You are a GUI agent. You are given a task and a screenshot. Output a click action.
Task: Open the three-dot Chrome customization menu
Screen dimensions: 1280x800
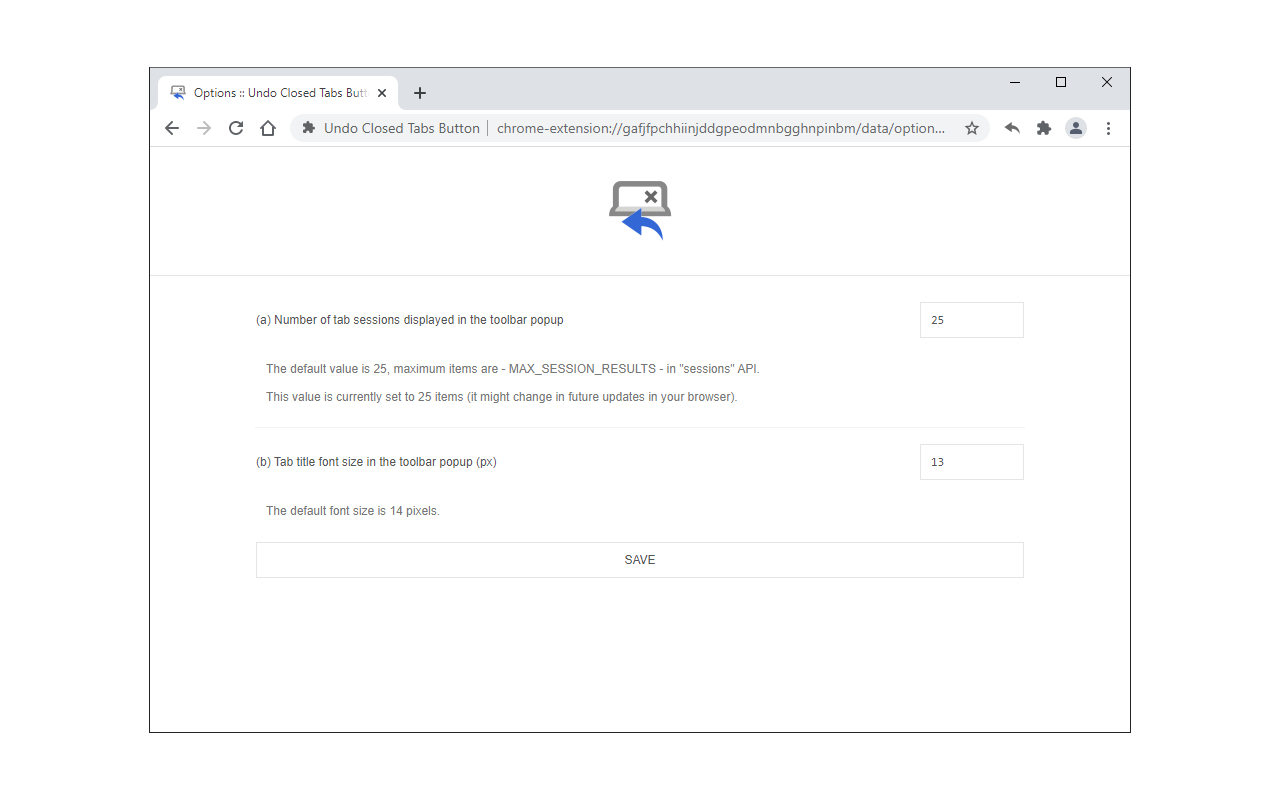coord(1108,128)
